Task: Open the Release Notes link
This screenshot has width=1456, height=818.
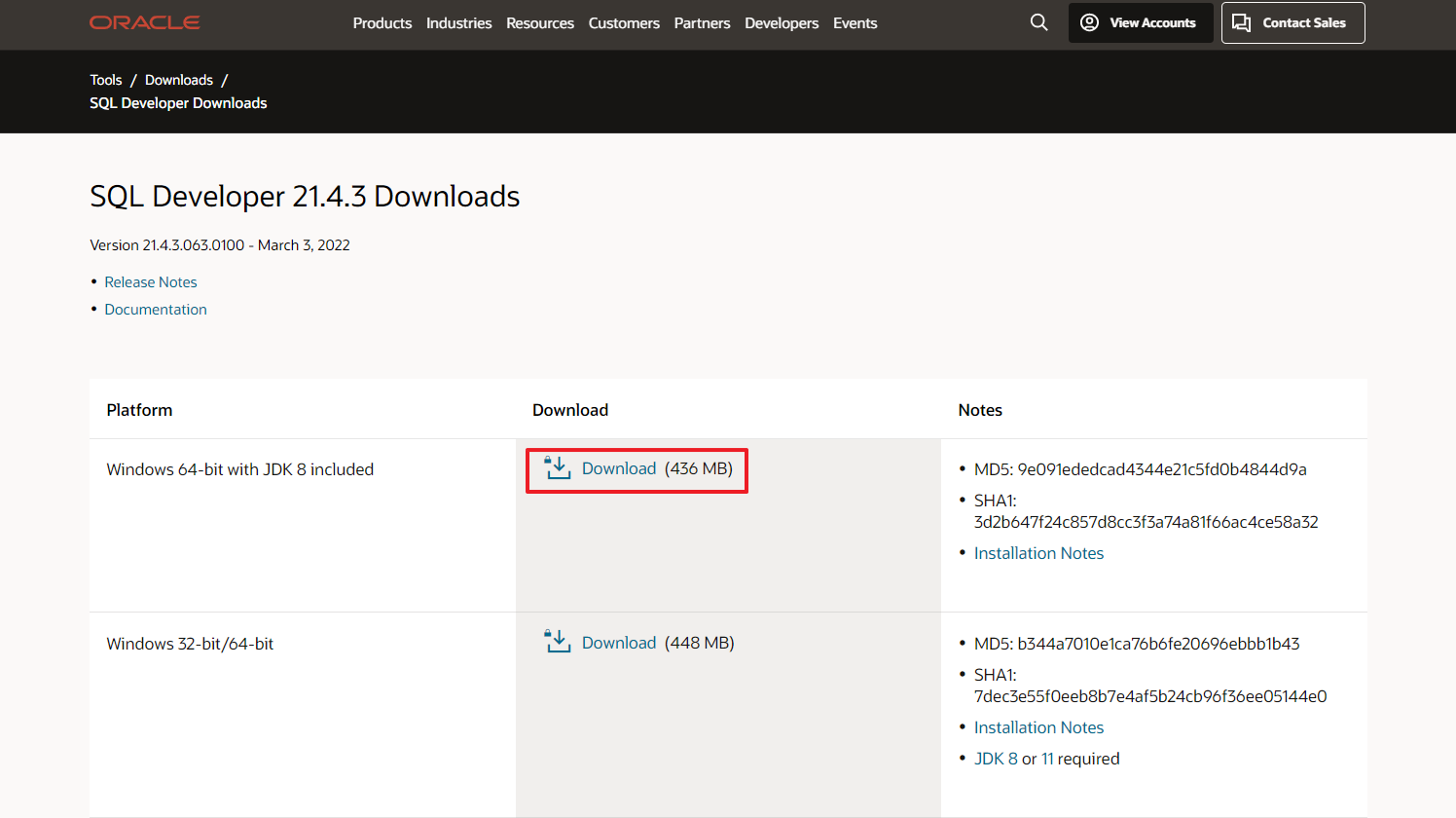Action: tap(151, 282)
